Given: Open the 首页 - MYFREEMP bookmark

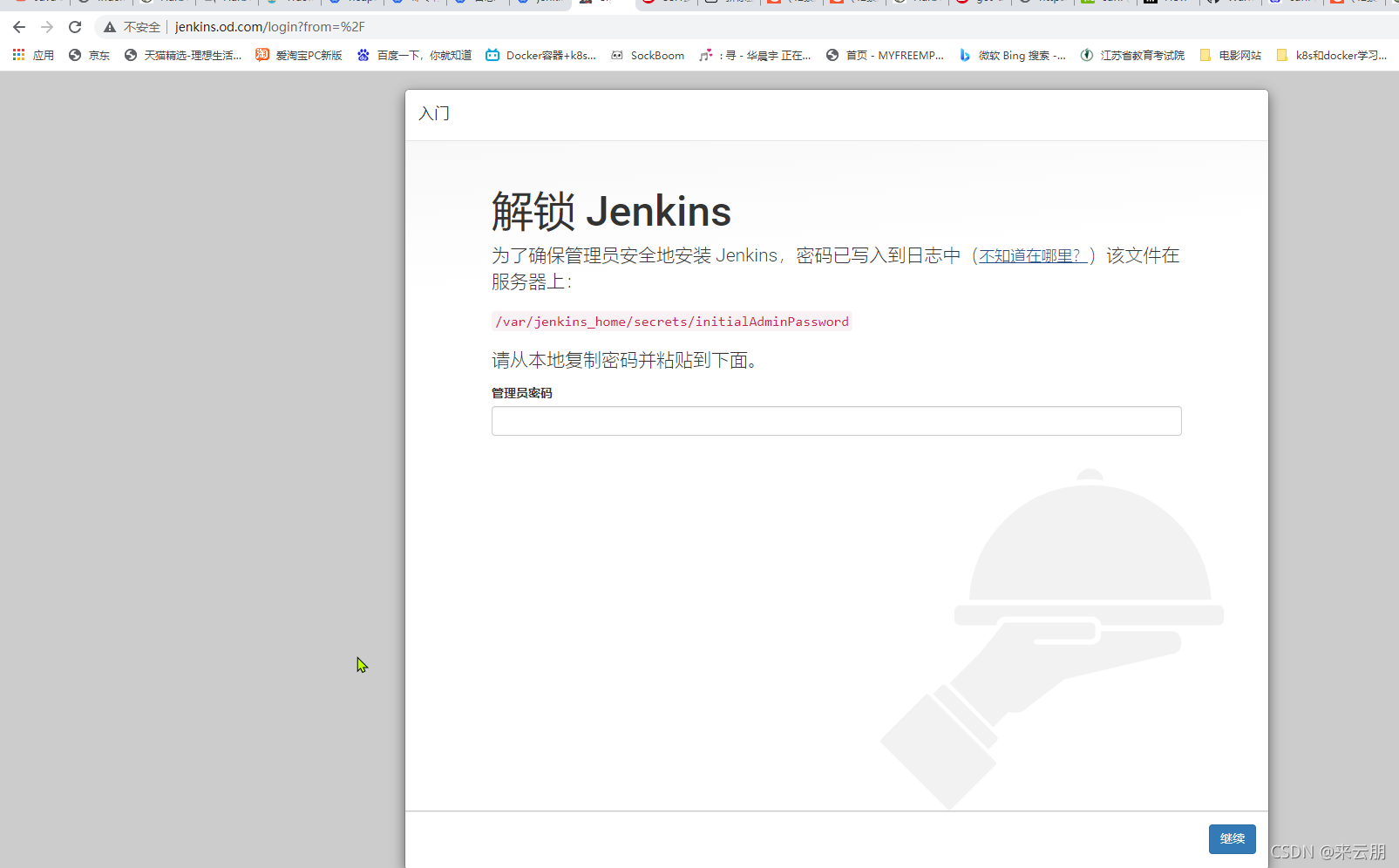Looking at the screenshot, I should tap(885, 55).
